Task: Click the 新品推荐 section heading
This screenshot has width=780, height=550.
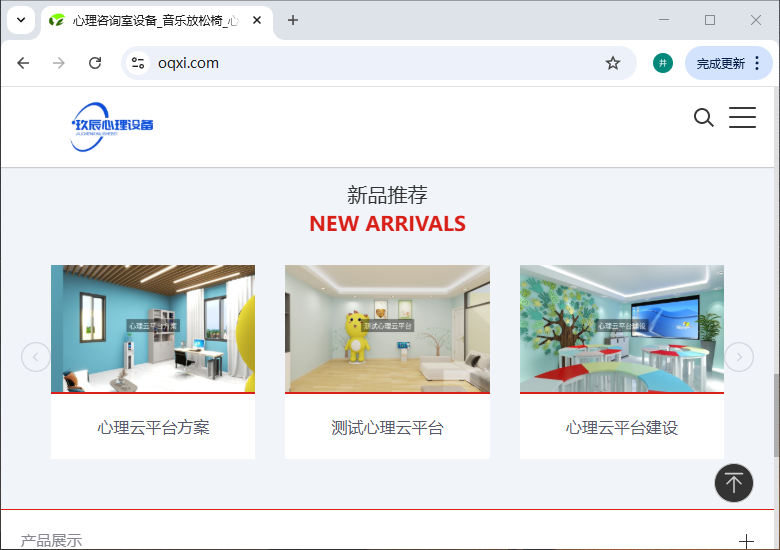Action: tap(388, 195)
